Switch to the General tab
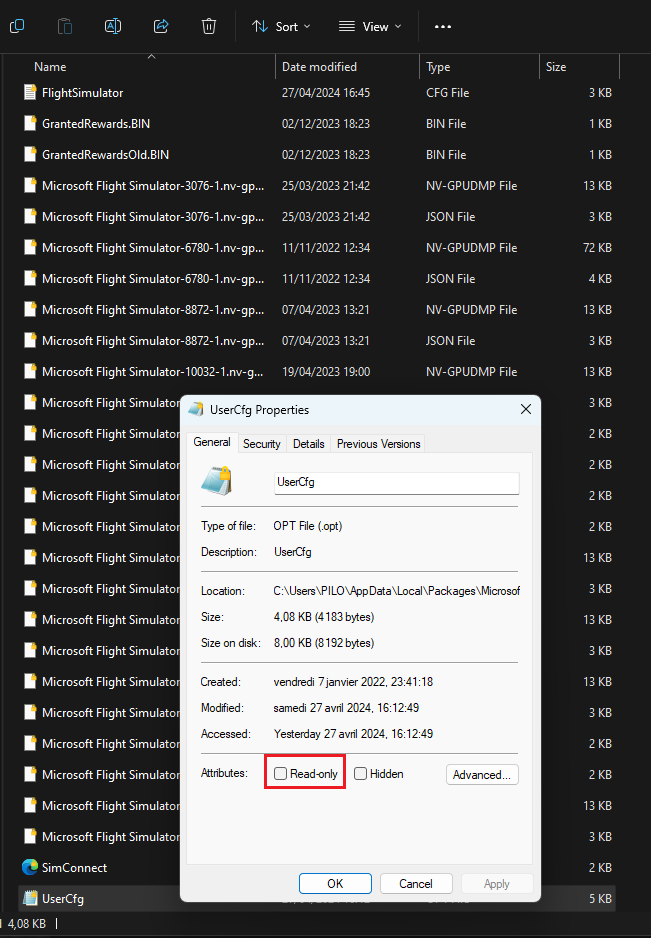651x938 pixels. click(212, 442)
